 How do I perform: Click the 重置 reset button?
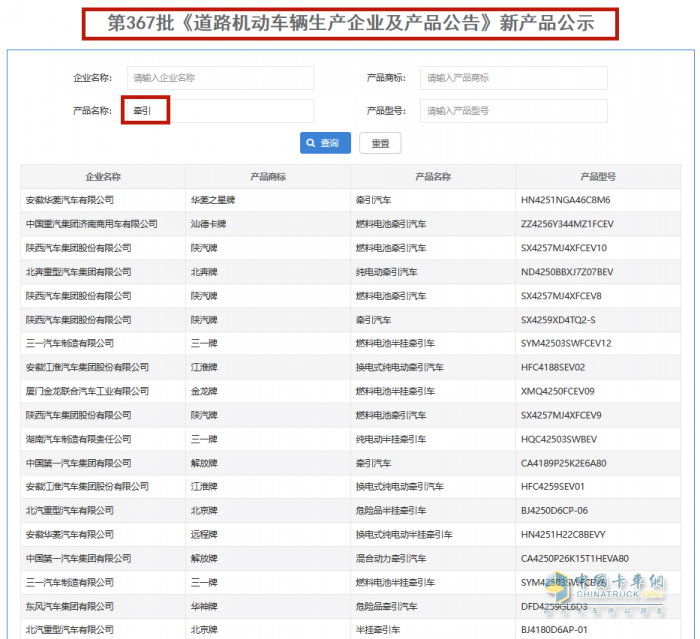380,143
